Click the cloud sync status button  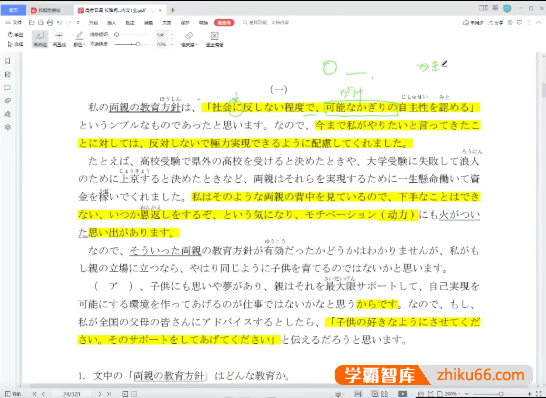pos(473,23)
